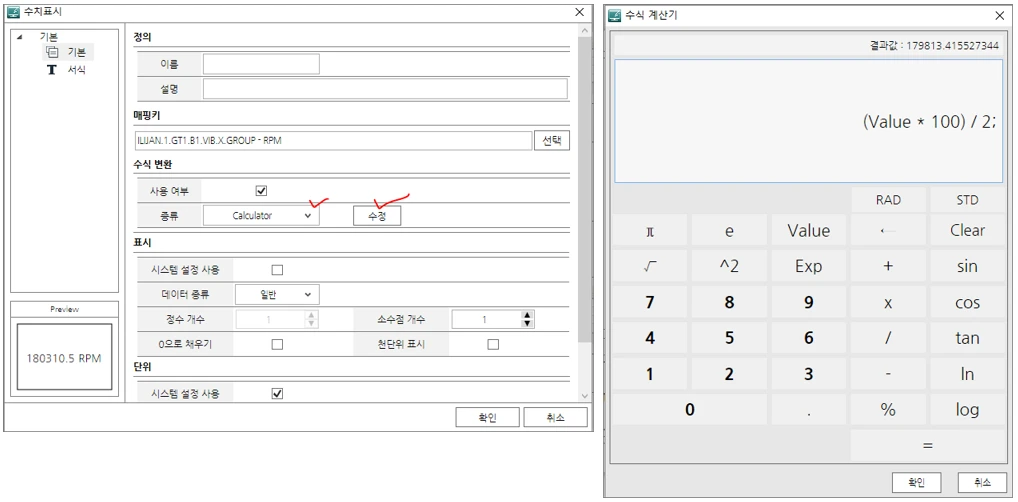Click the digit 5 key
Viewport: 1018px width, 502px height.
point(729,338)
